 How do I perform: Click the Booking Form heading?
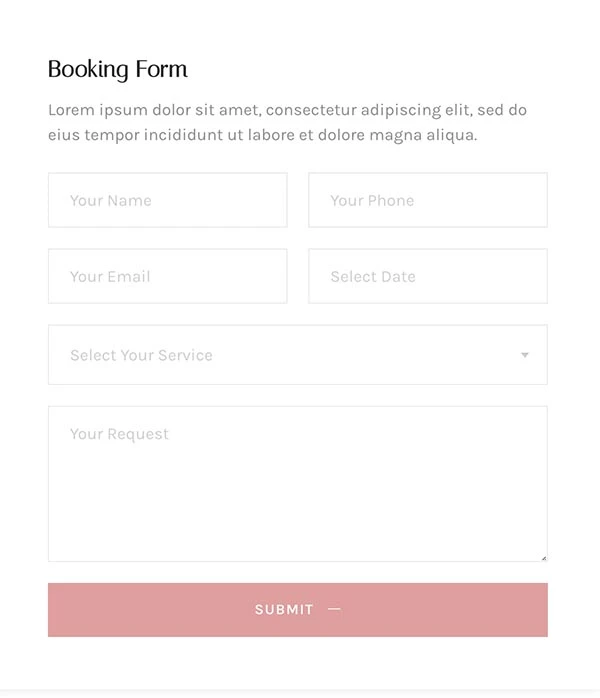pos(117,69)
